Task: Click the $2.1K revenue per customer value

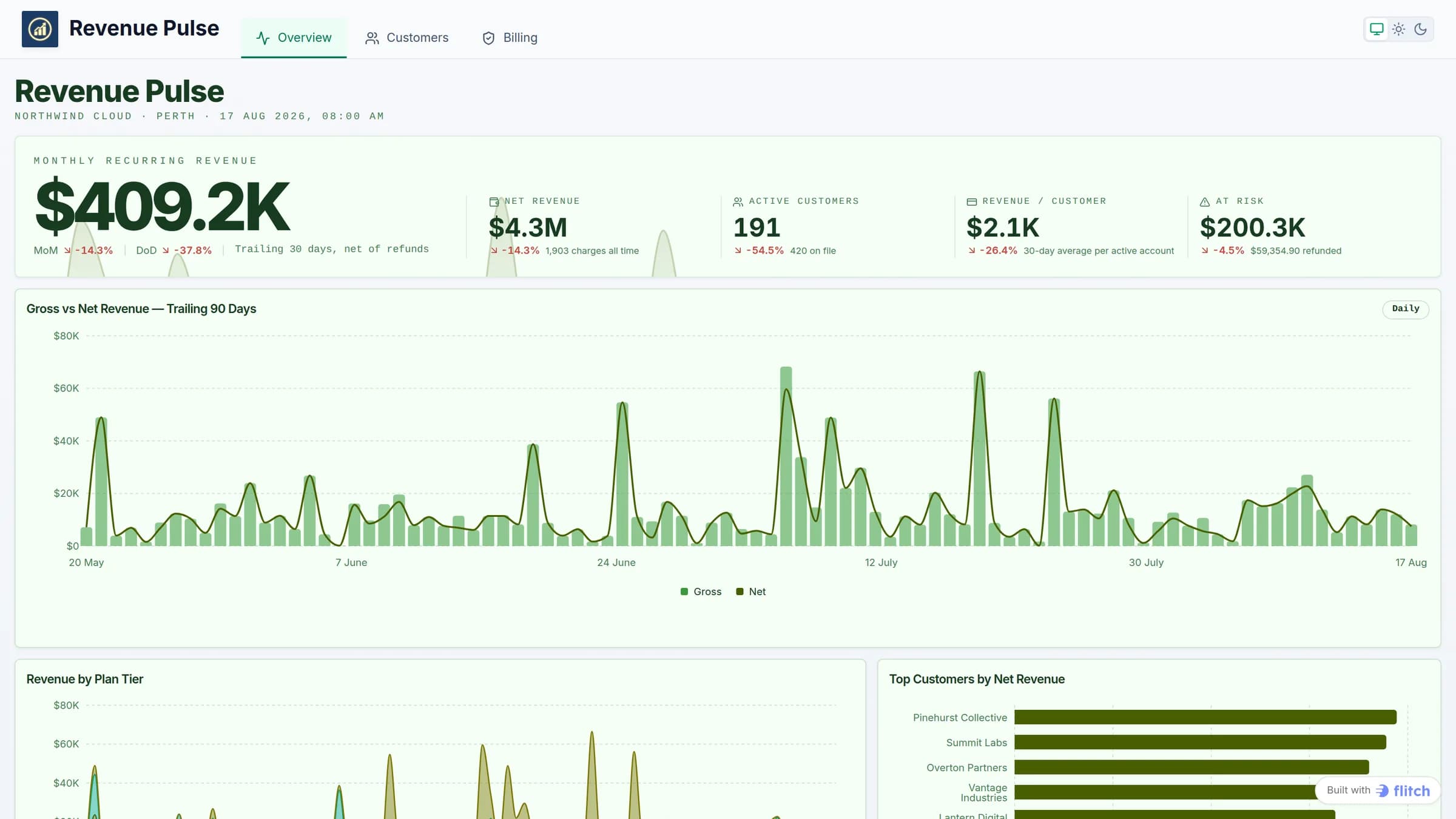Action: (1003, 227)
